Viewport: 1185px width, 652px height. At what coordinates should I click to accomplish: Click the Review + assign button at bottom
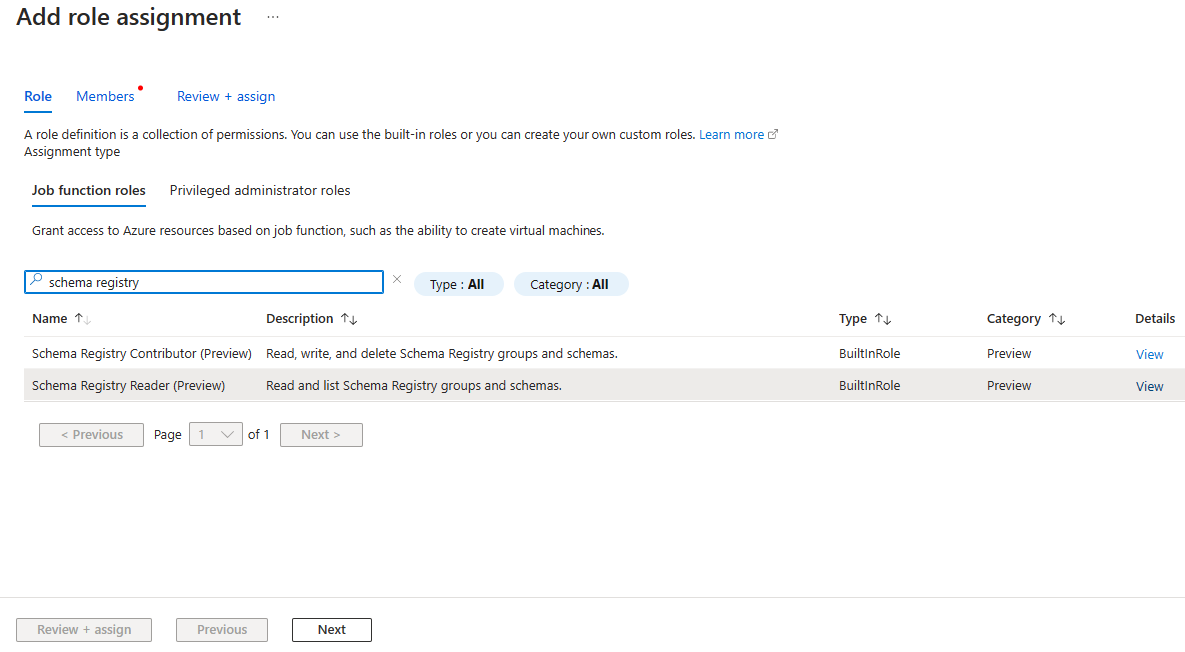coord(84,629)
